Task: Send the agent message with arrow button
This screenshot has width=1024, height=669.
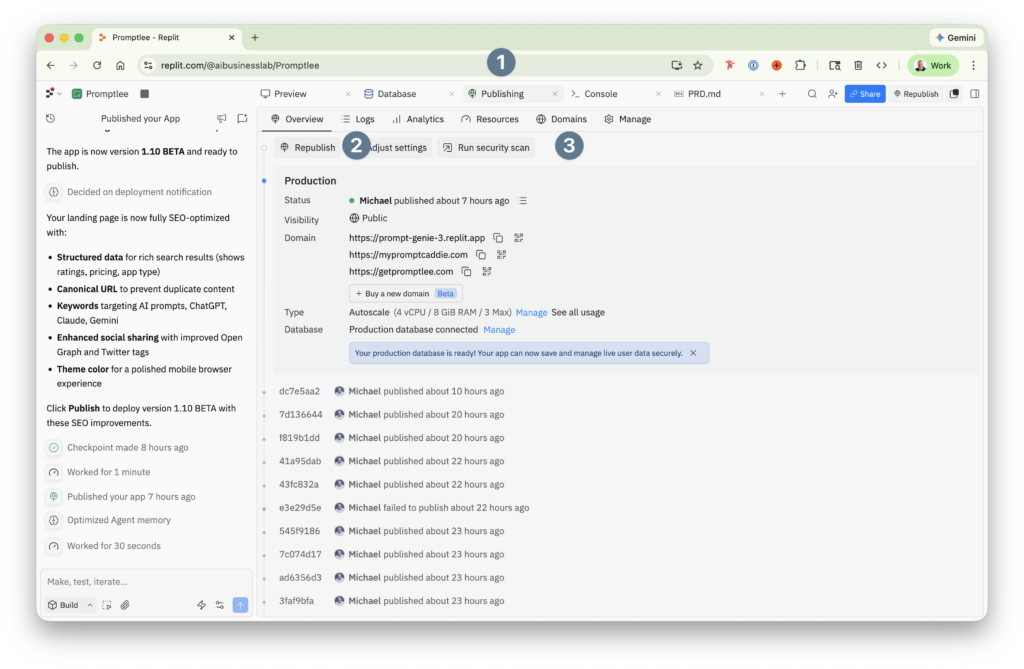Action: pos(240,605)
